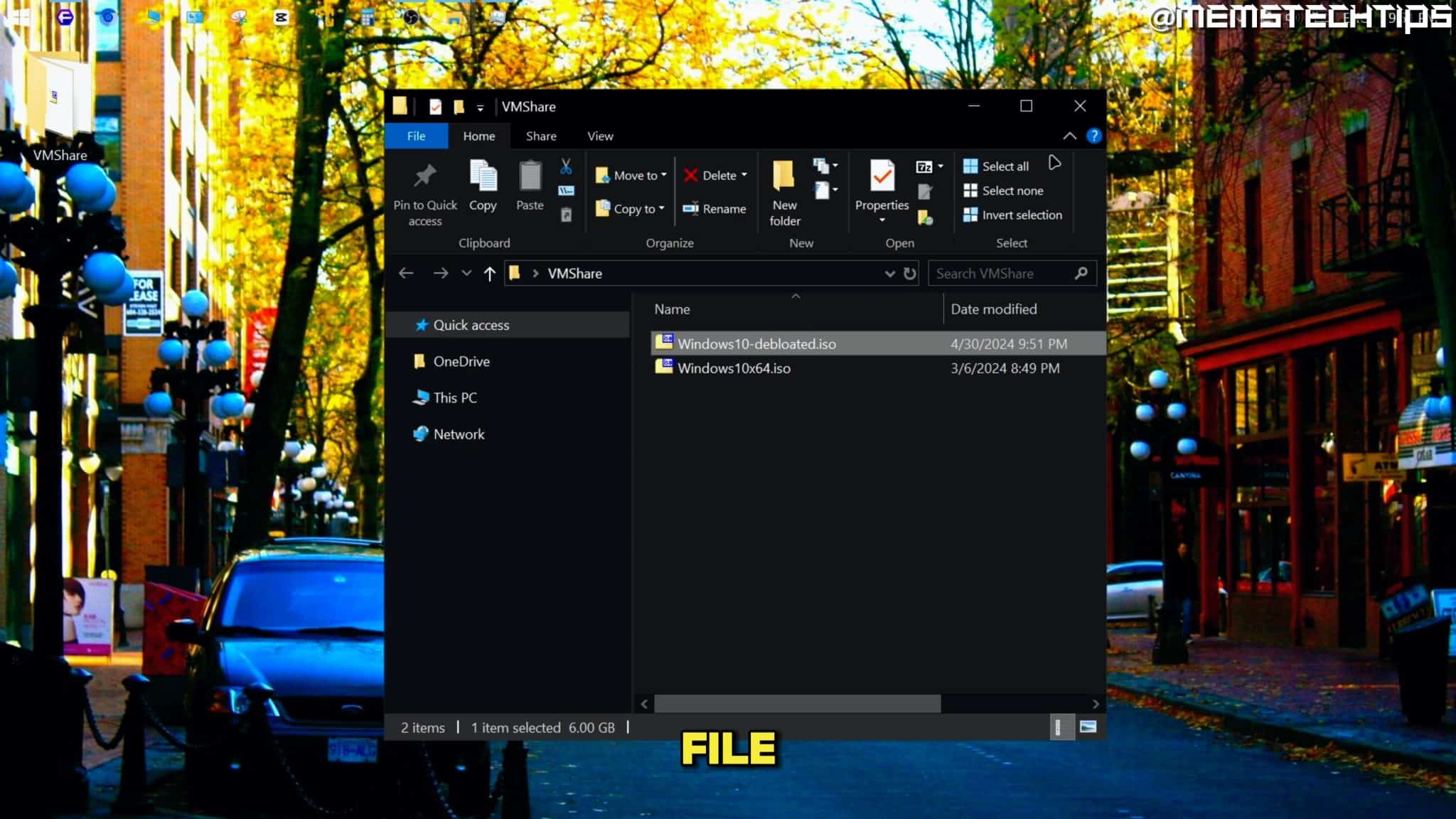The width and height of the screenshot is (1456, 819).
Task: Click the Edit icon in Open group
Action: coord(924,191)
